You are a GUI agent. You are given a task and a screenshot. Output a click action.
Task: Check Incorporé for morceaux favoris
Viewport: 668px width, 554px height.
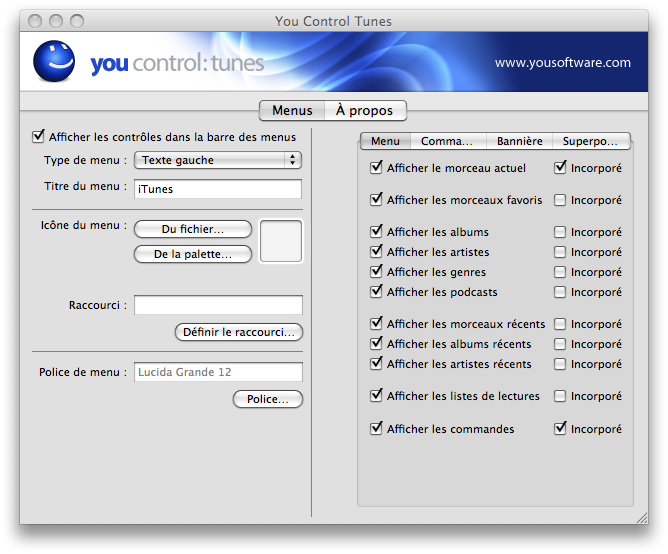[x=560, y=200]
